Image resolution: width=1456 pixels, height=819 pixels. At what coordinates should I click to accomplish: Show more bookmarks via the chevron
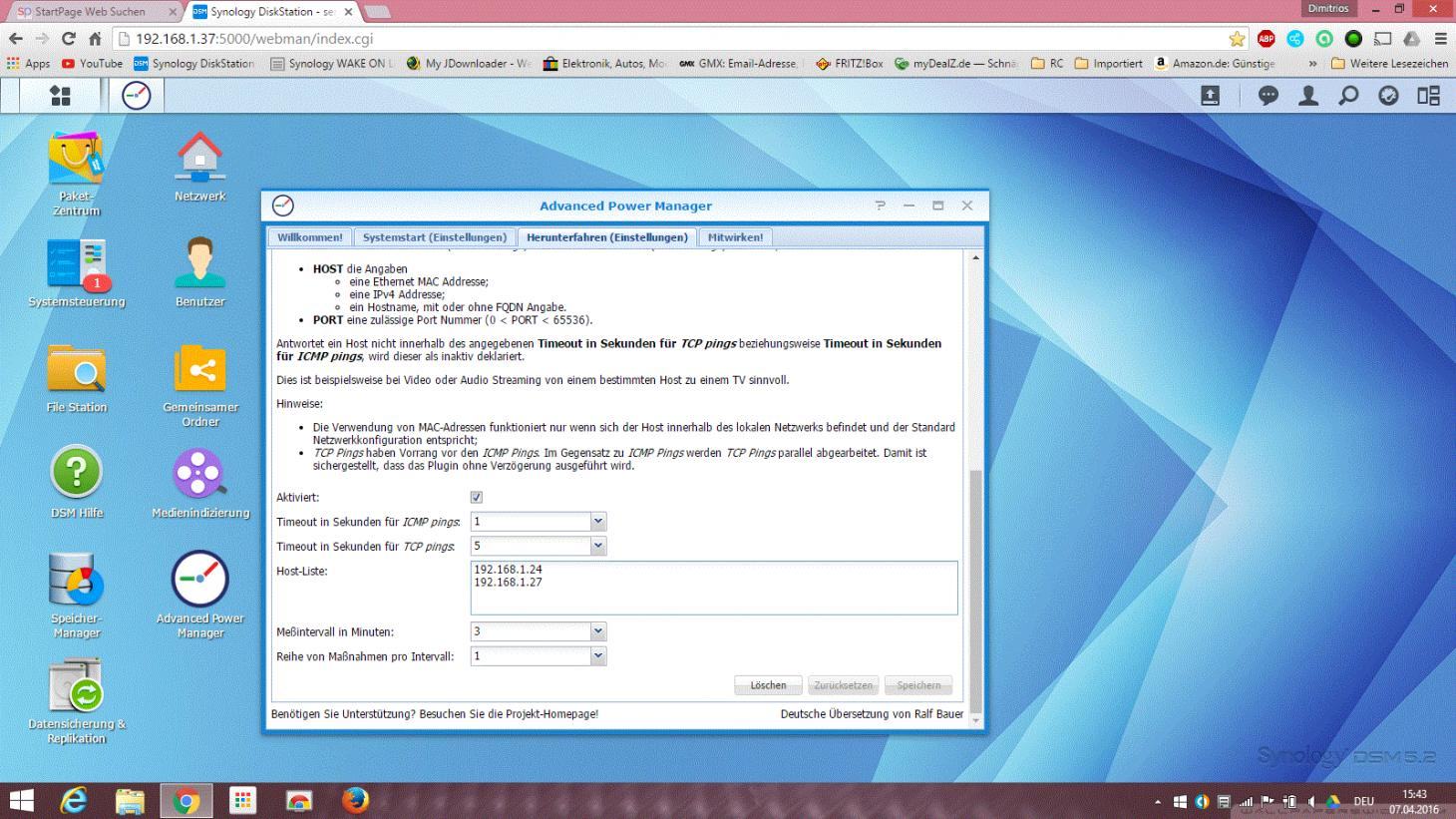pyautogui.click(x=1312, y=63)
